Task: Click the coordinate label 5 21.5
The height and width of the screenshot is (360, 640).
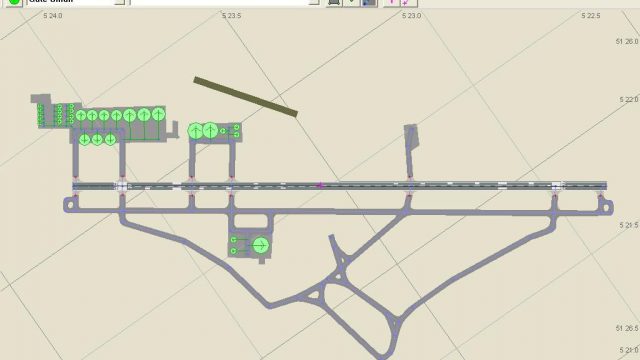Action: [x=629, y=225]
